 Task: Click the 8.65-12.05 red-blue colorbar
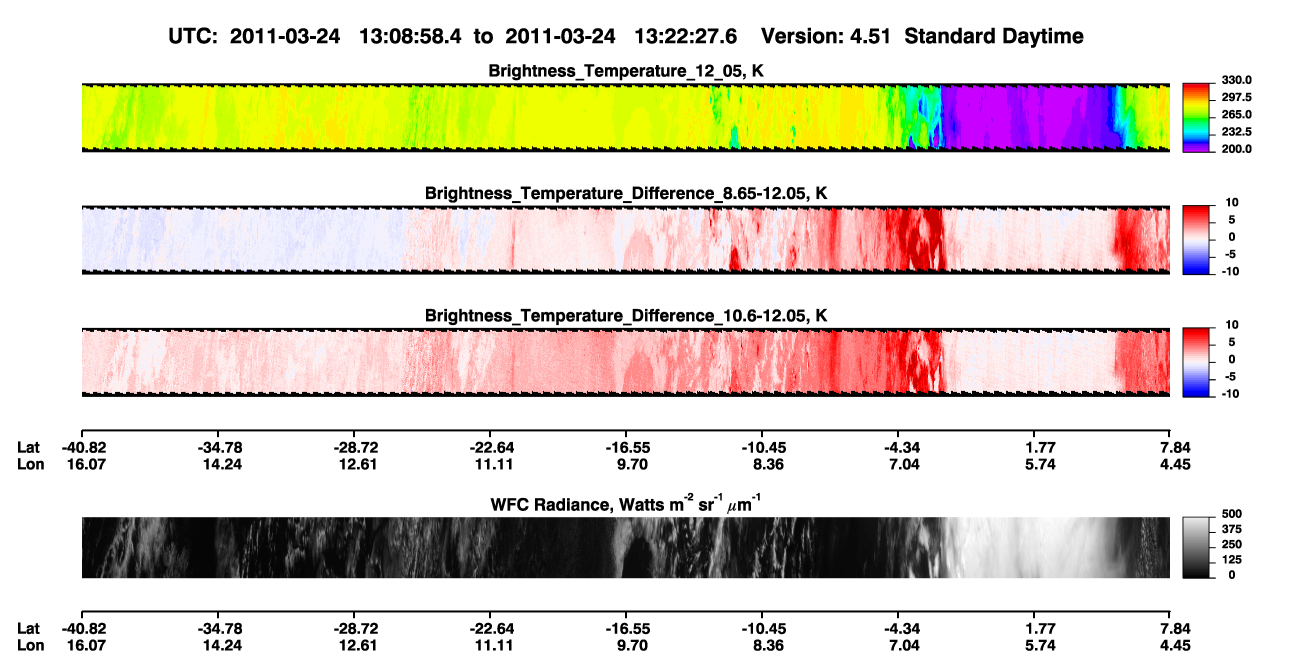1194,239
